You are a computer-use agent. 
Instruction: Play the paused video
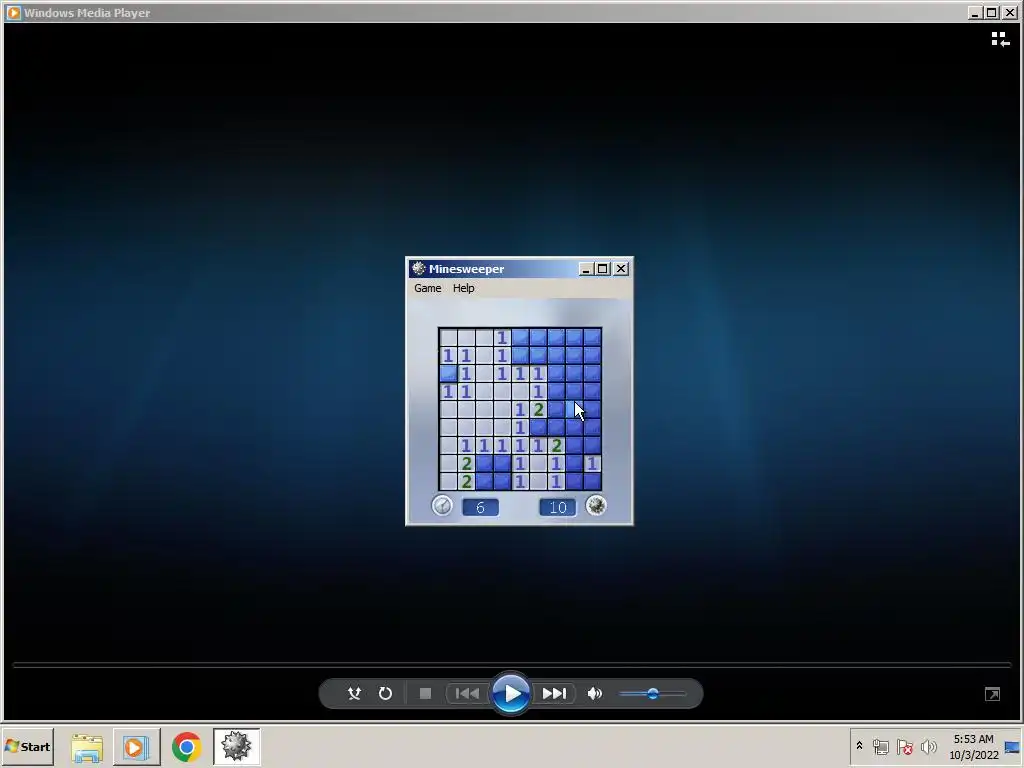tap(511, 694)
